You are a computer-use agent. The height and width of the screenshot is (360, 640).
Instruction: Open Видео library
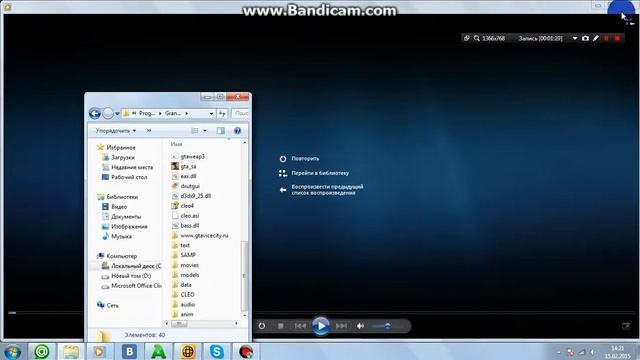[115, 207]
